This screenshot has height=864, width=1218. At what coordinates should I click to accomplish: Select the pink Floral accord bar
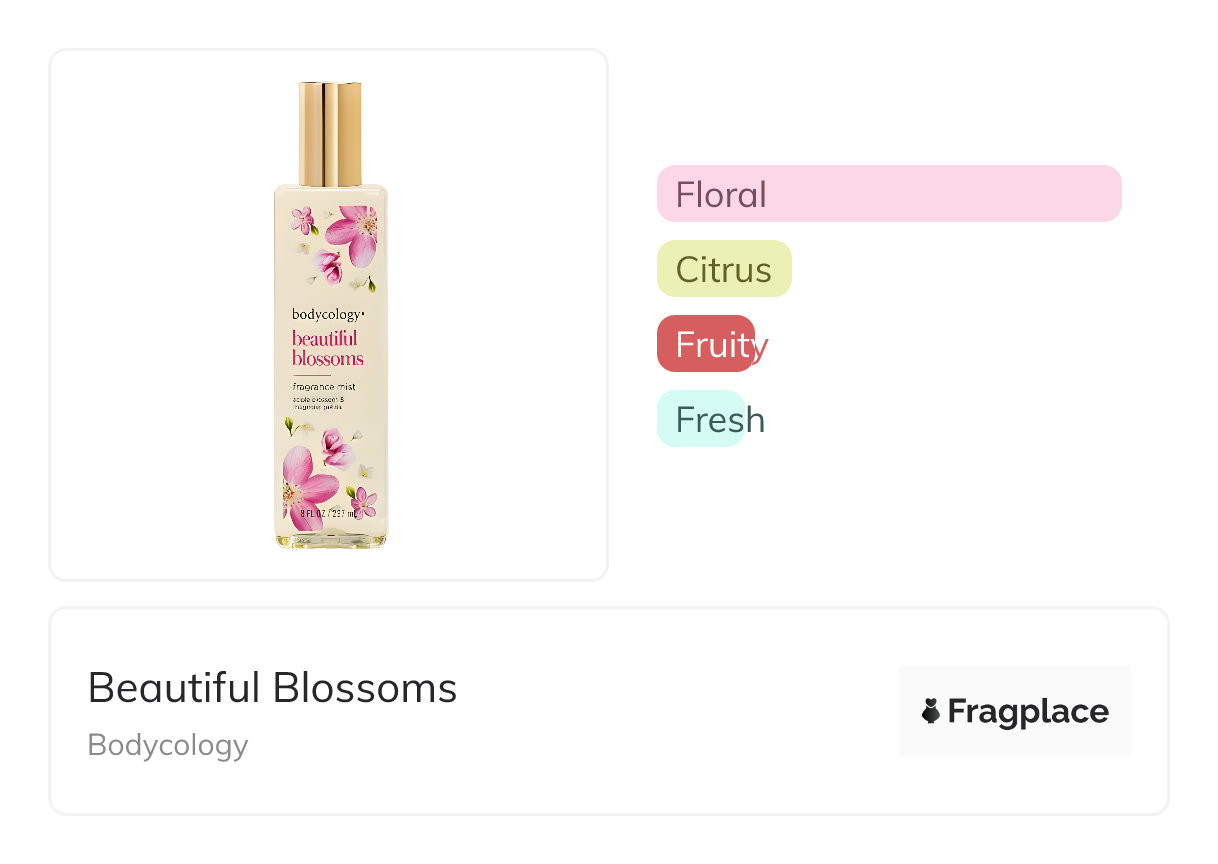click(x=888, y=193)
